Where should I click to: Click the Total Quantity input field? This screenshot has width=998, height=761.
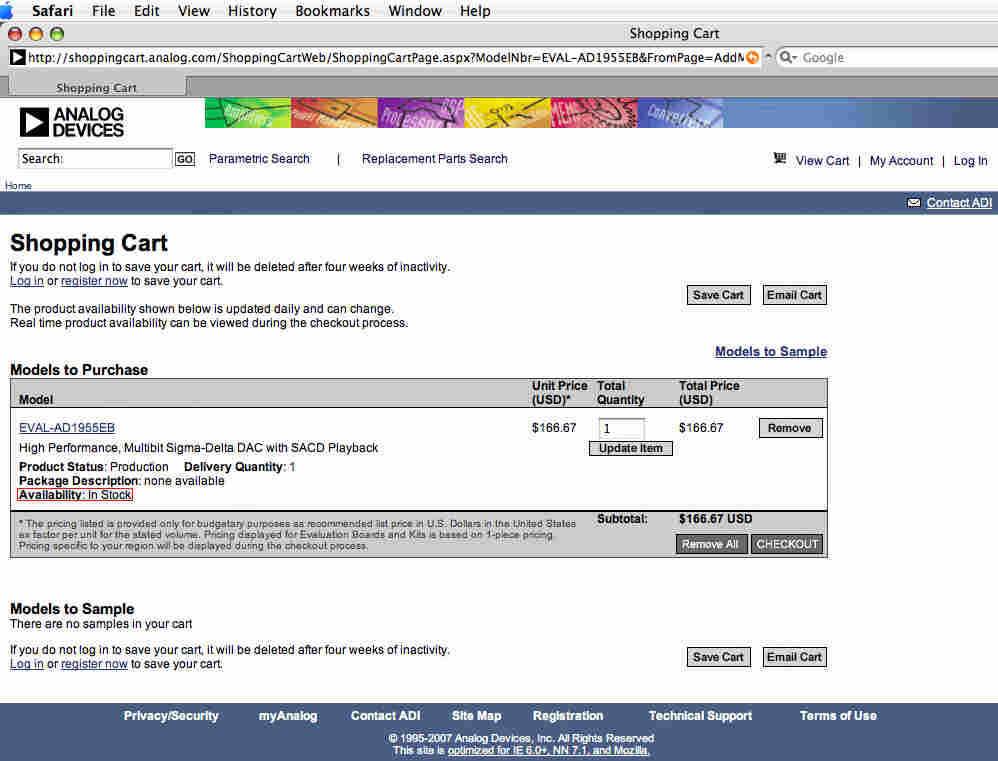[x=621, y=428]
